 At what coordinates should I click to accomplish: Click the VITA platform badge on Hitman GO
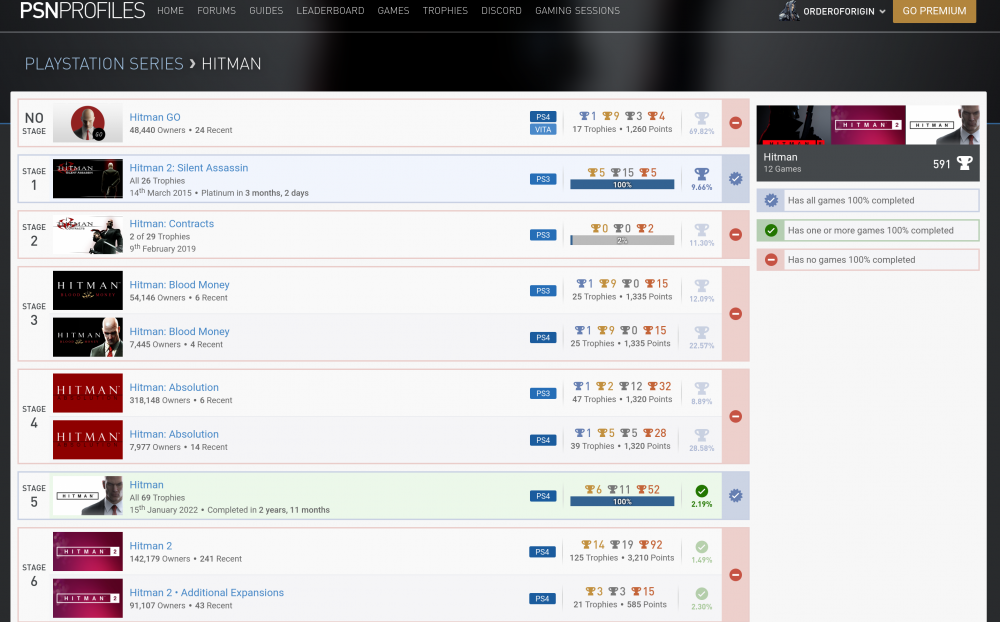click(x=543, y=130)
